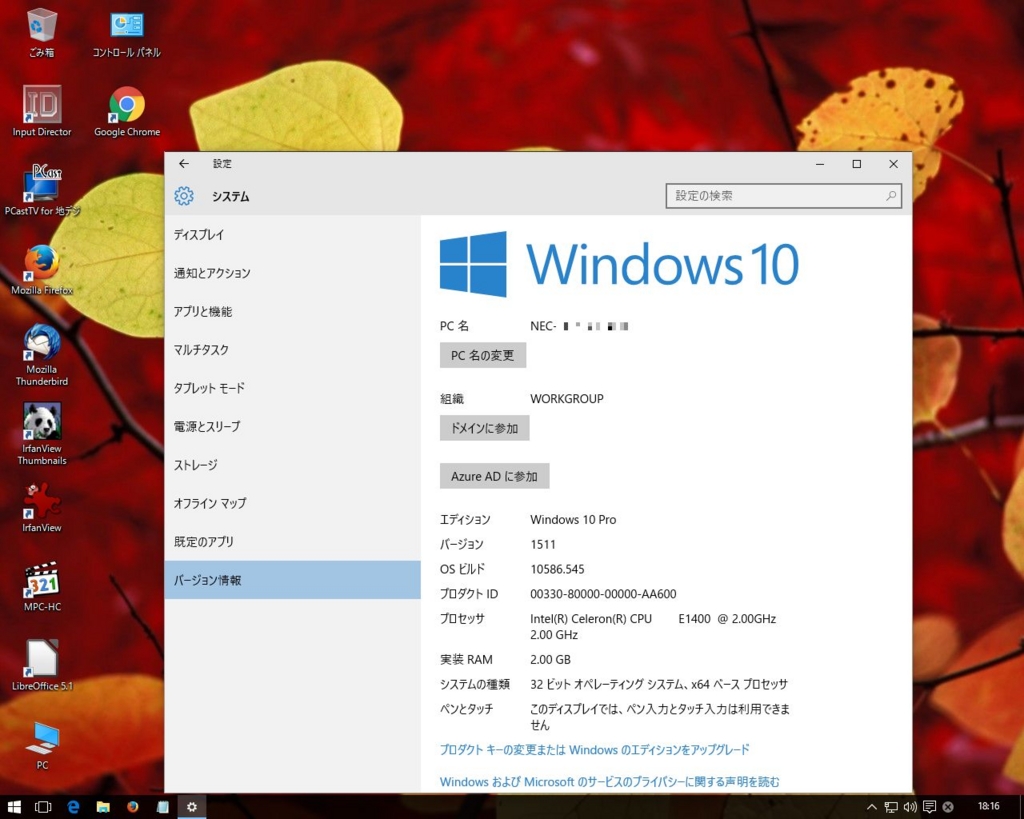Maximize the Settings window

(x=857, y=164)
